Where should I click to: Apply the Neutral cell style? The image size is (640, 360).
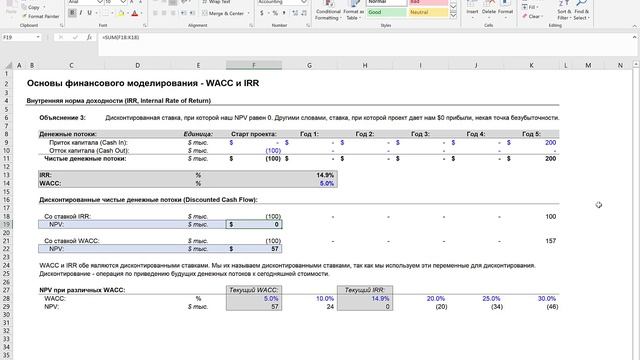click(x=428, y=12)
